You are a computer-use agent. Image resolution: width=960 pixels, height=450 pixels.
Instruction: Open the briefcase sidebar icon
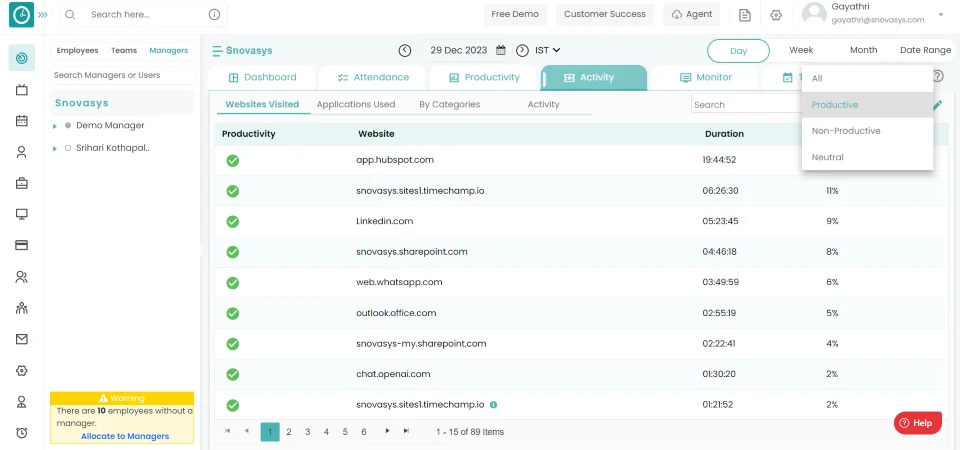pos(21,183)
